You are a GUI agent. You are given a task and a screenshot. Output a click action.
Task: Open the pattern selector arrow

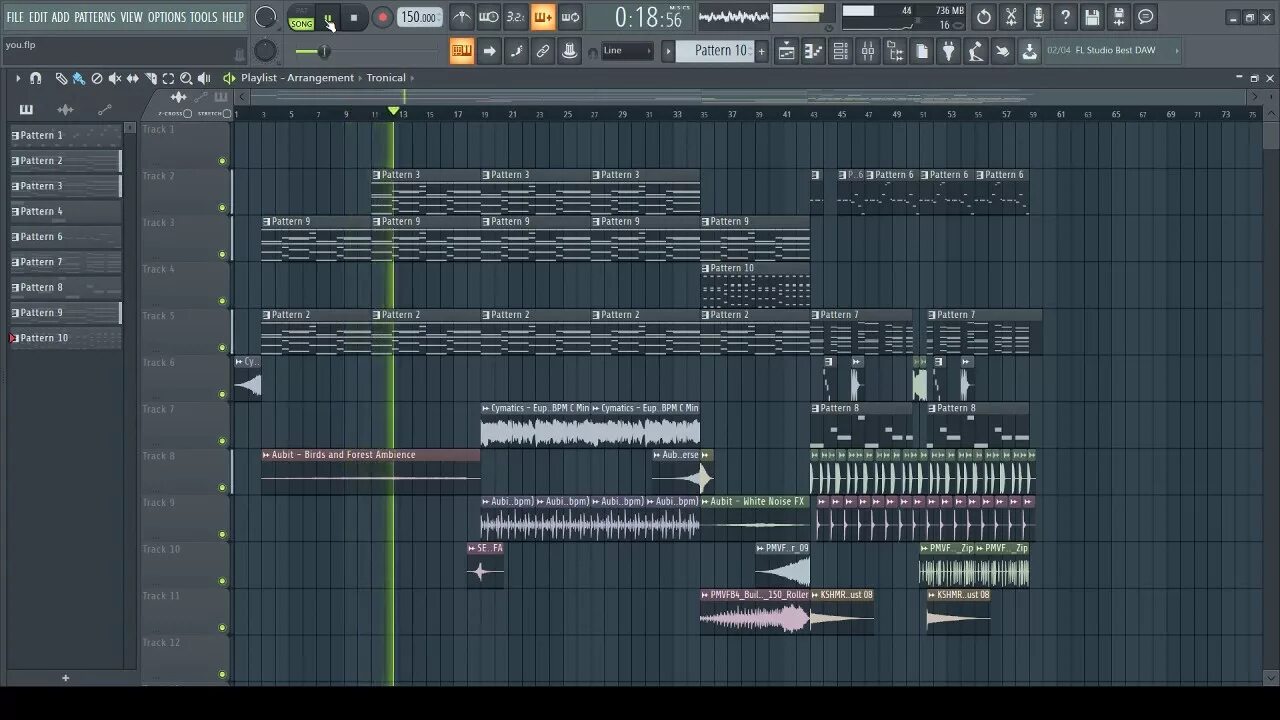(668, 51)
